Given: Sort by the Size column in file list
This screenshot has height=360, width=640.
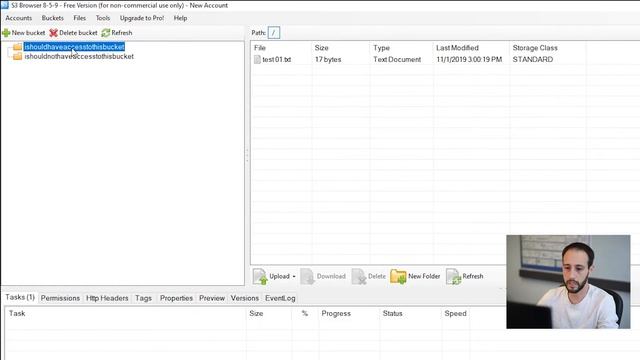Looking at the screenshot, I should [x=322, y=48].
